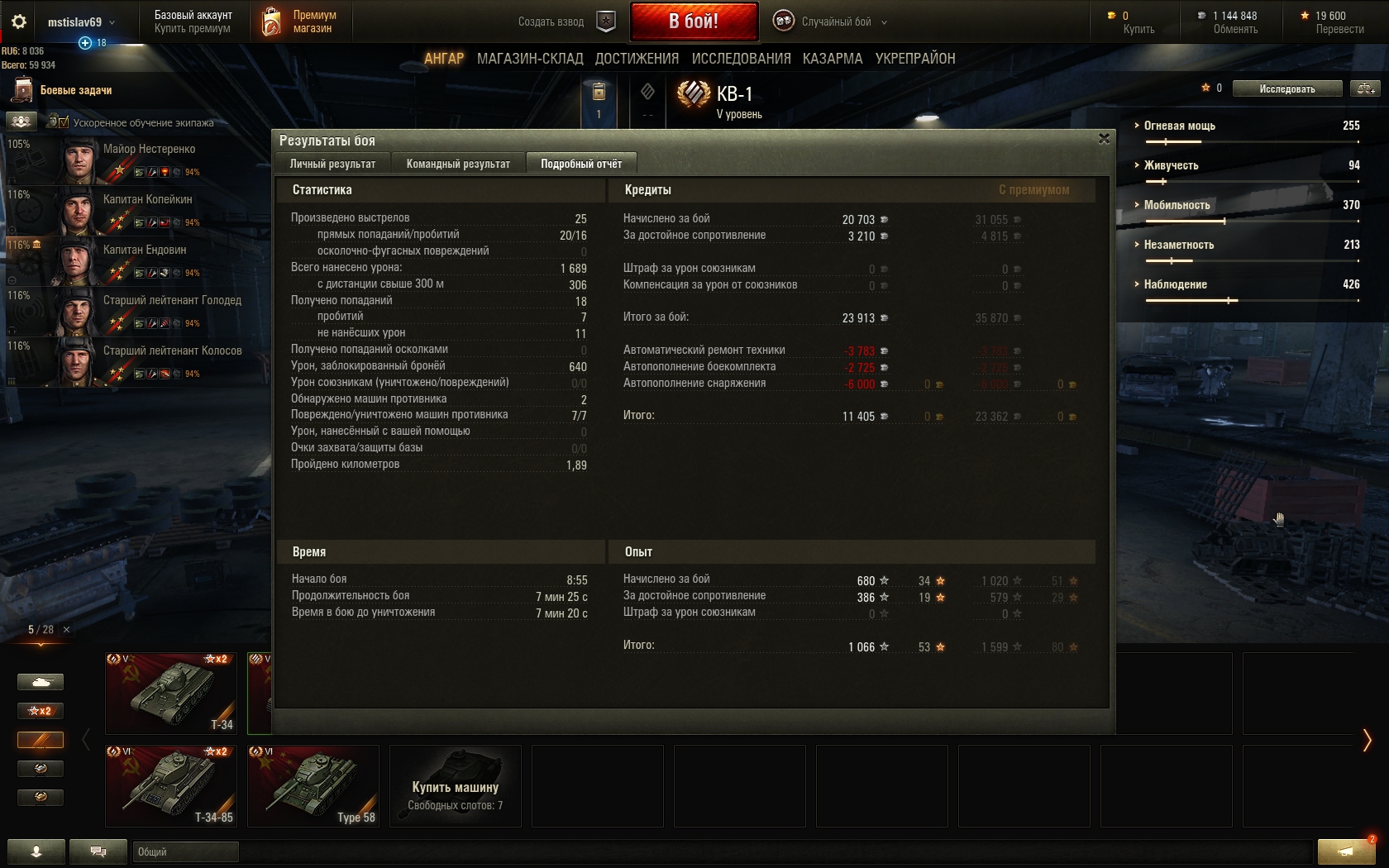Click the x2 experience filter icon
Image resolution: width=1389 pixels, height=868 pixels.
tap(41, 711)
